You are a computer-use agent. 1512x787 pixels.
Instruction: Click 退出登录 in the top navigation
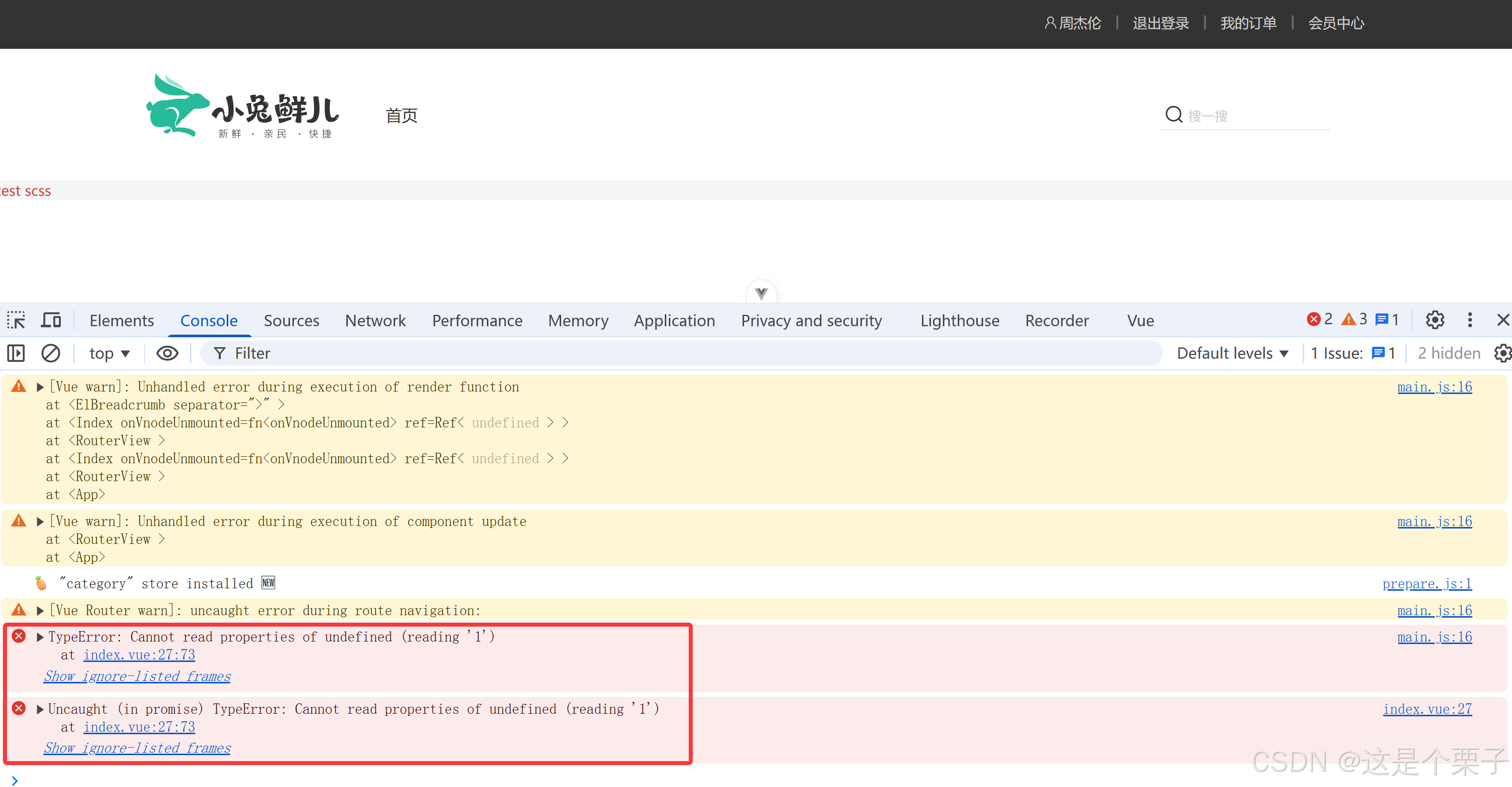pyautogui.click(x=1161, y=23)
